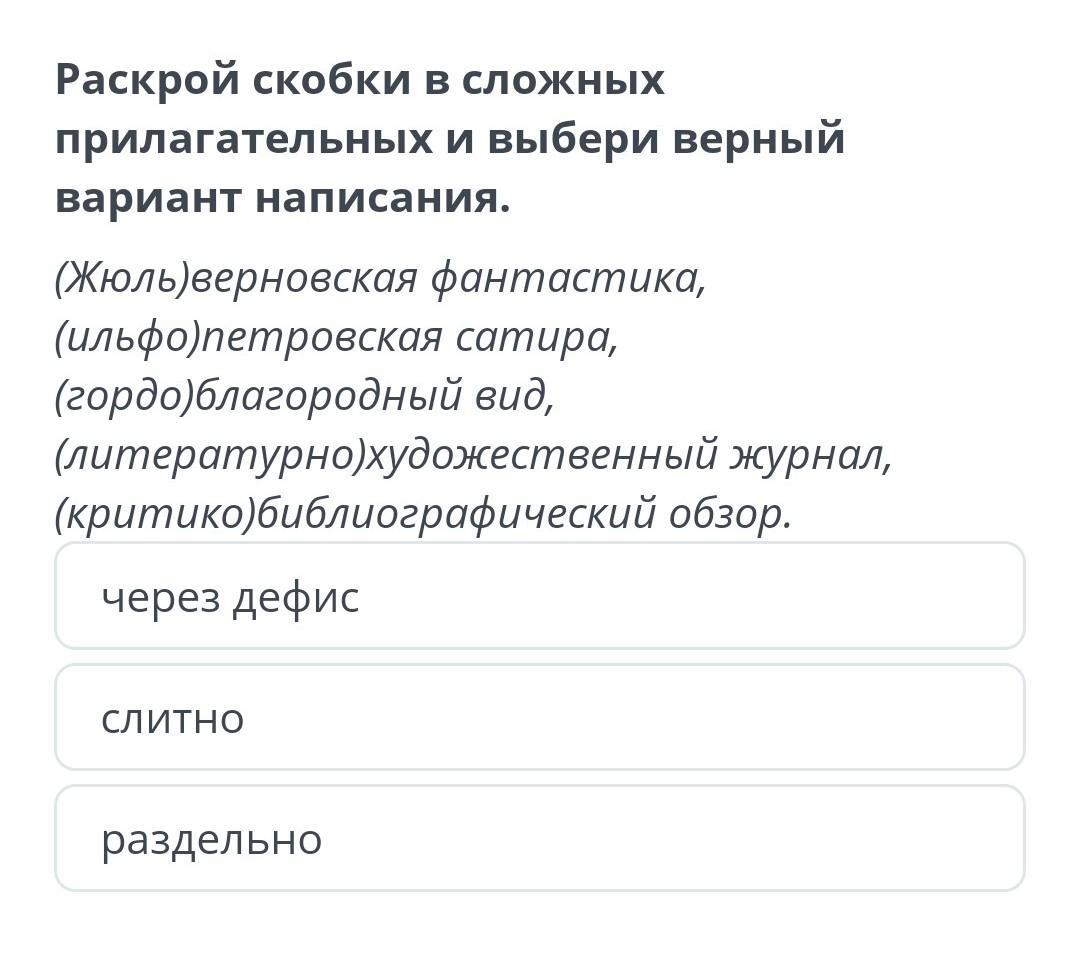Viewport: 1080px width, 967px height.
Task: Click the word "сатира"
Action: 537,338
